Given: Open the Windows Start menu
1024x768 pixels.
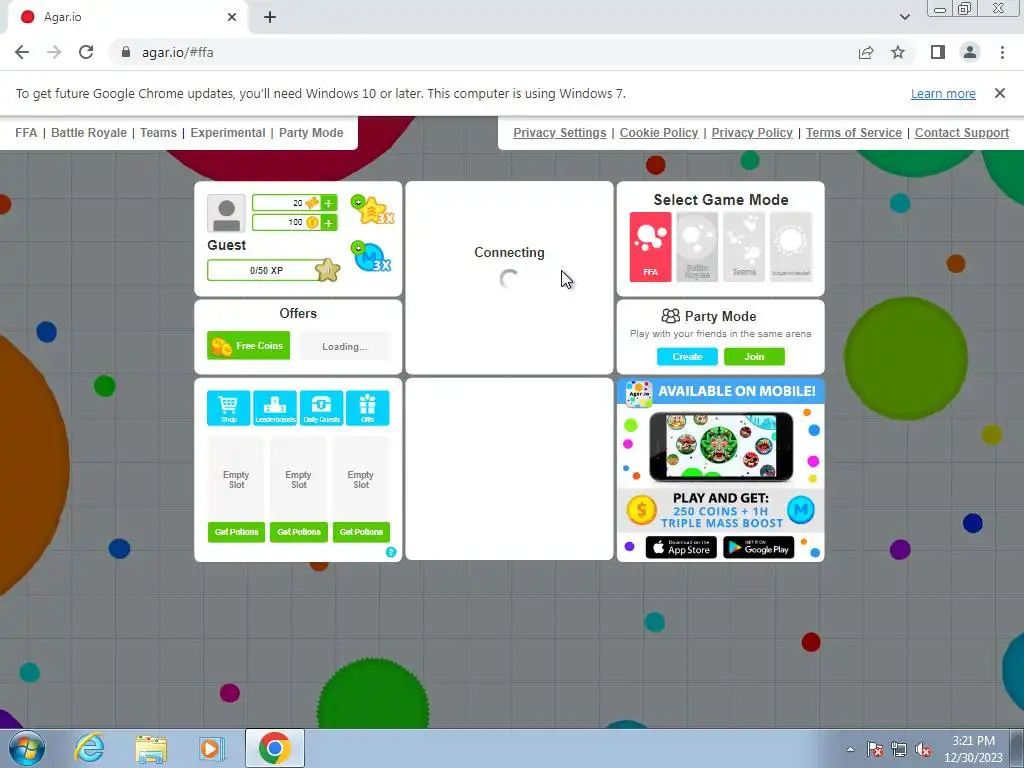Looking at the screenshot, I should click(x=27, y=748).
